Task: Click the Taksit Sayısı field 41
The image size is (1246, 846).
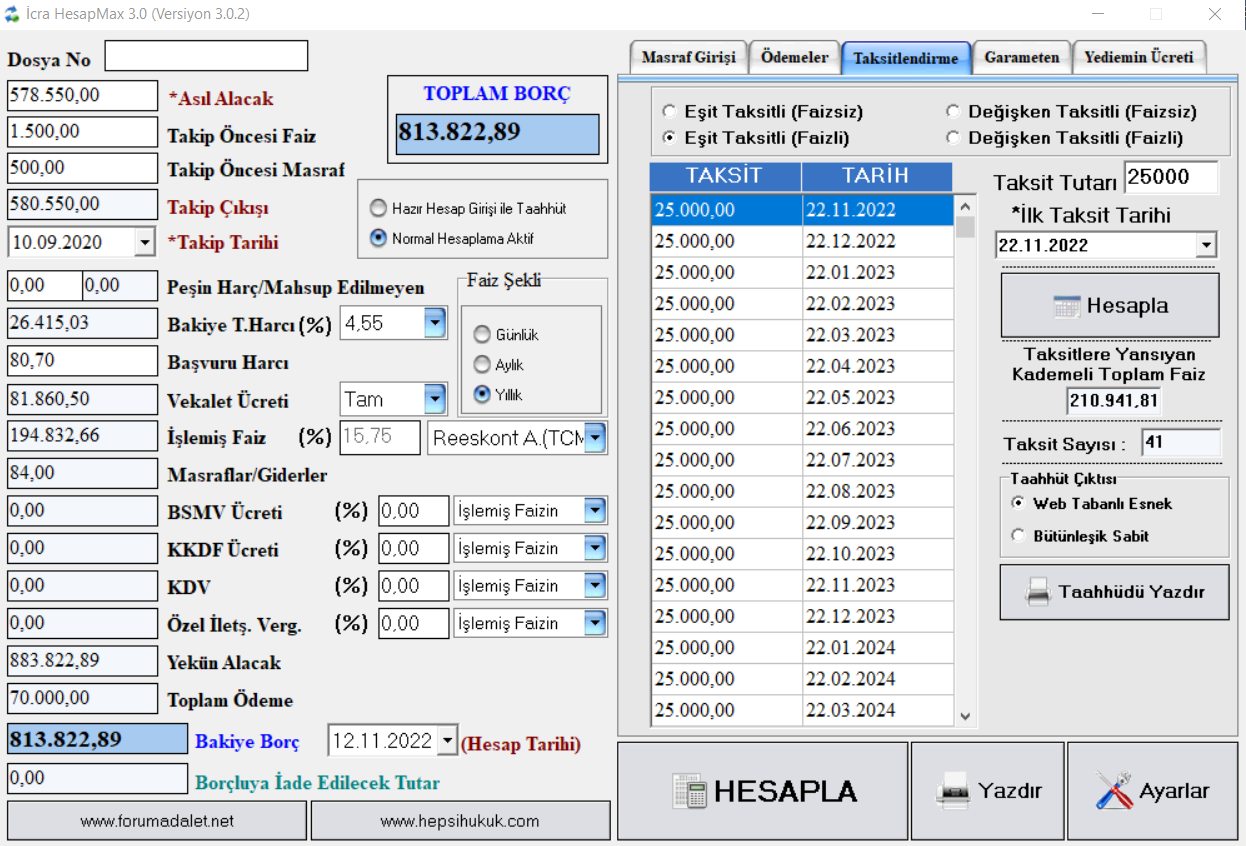Action: (x=1180, y=442)
